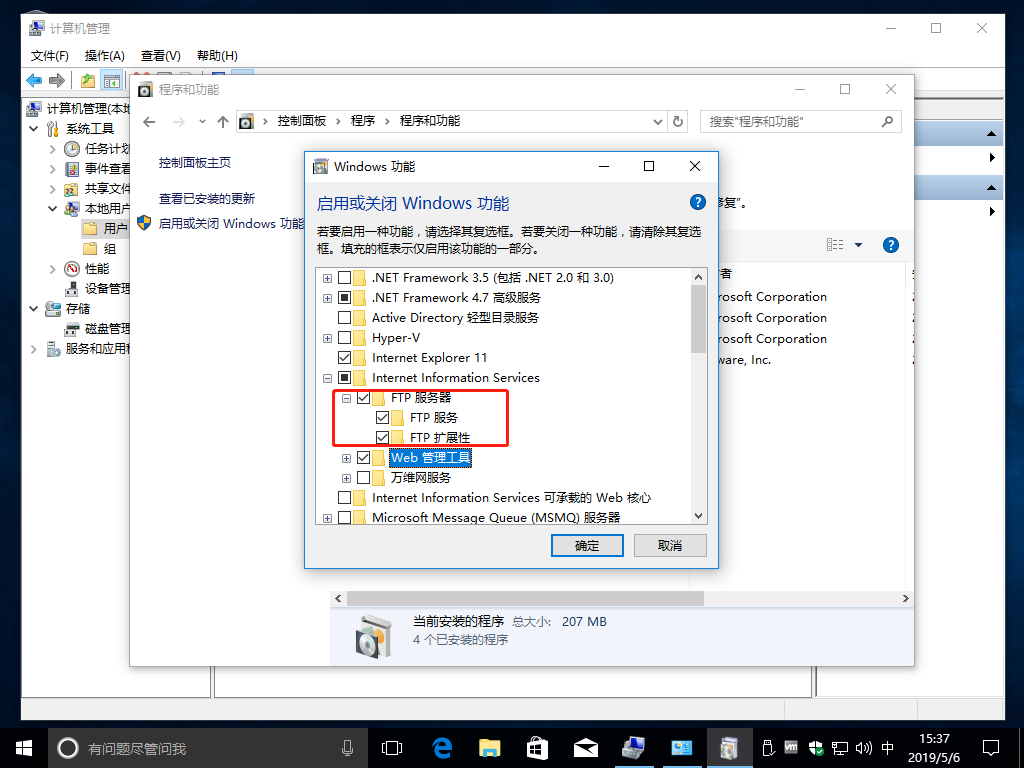1024x768 pixels.
Task: Click the Programs and Features horizontal scrollbar
Action: [x=525, y=598]
